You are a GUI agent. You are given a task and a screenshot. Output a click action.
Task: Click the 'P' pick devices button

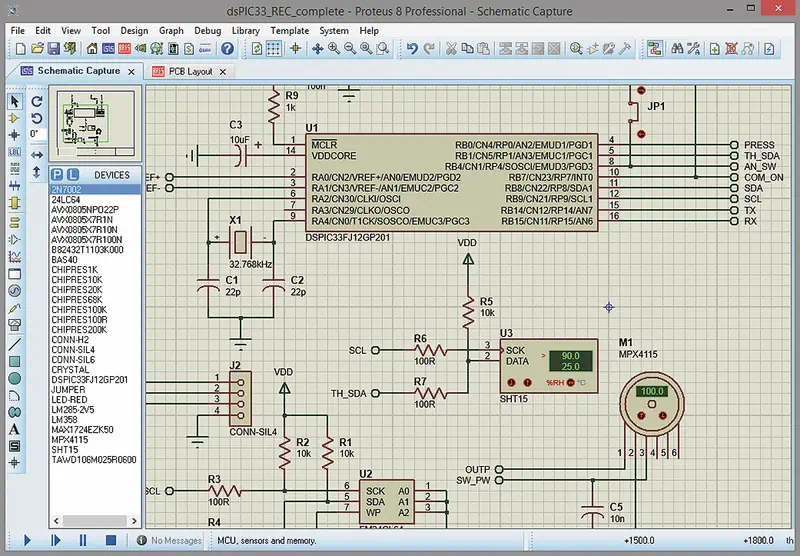tap(57, 175)
